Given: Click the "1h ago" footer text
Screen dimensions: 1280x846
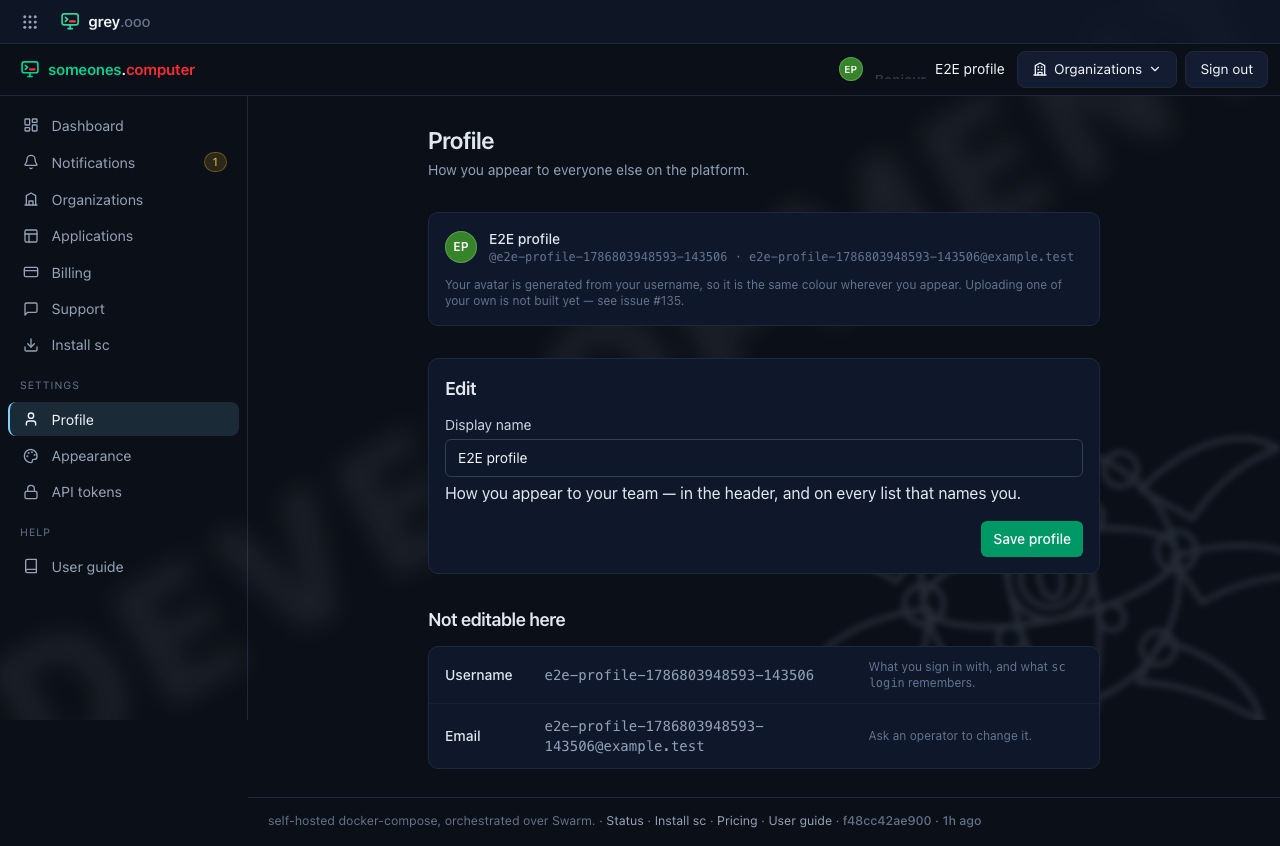Looking at the screenshot, I should pyautogui.click(x=962, y=821).
